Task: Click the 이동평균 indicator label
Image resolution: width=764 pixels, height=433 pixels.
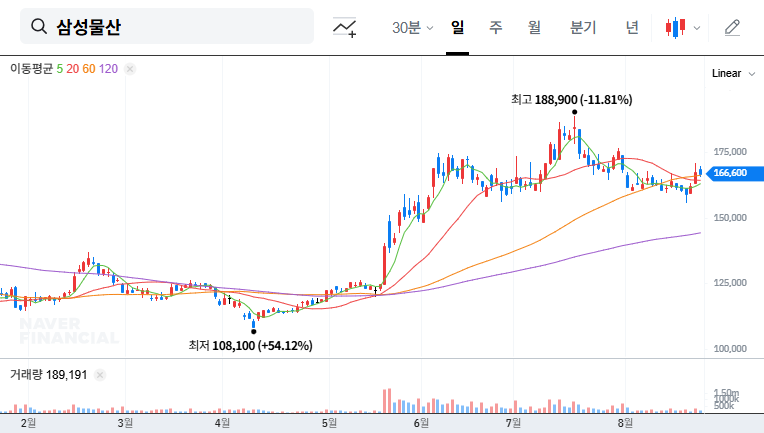Action: pyautogui.click(x=31, y=69)
